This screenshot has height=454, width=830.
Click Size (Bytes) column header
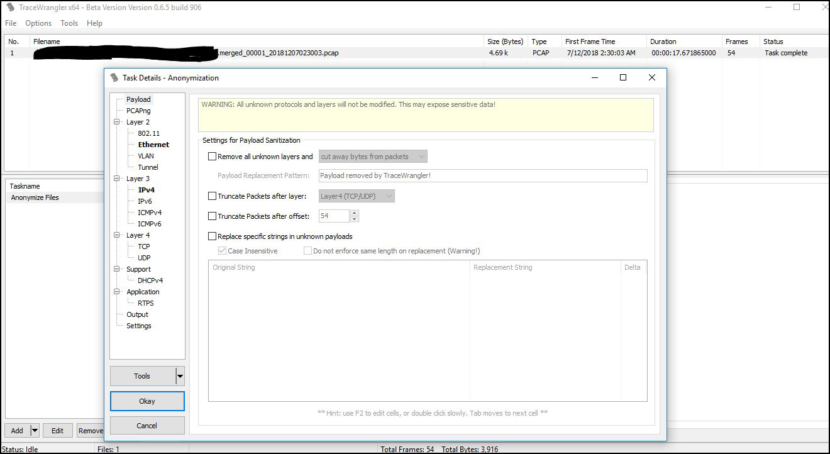click(507, 41)
